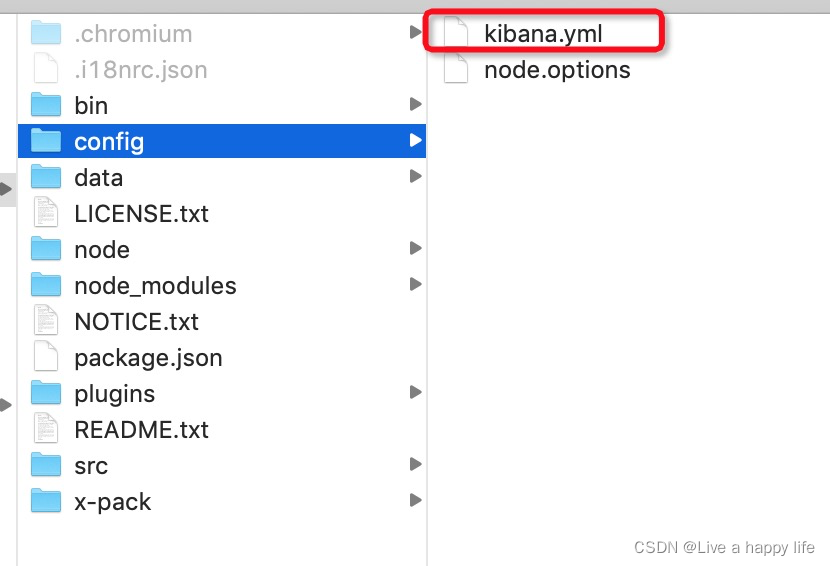Select the node.options file name
The height and width of the screenshot is (566, 830).
[557, 70]
